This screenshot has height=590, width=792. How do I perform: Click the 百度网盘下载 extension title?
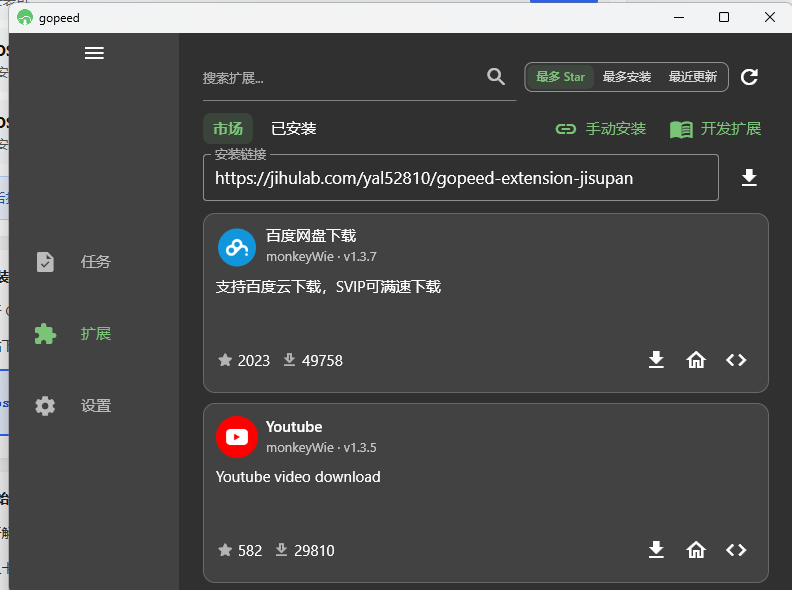pos(311,236)
